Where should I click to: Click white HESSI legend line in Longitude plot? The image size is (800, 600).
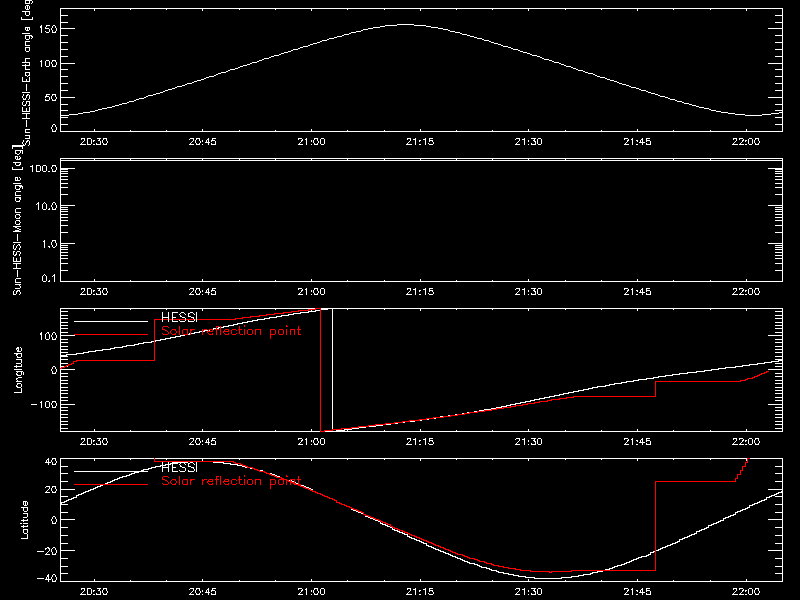coord(111,321)
